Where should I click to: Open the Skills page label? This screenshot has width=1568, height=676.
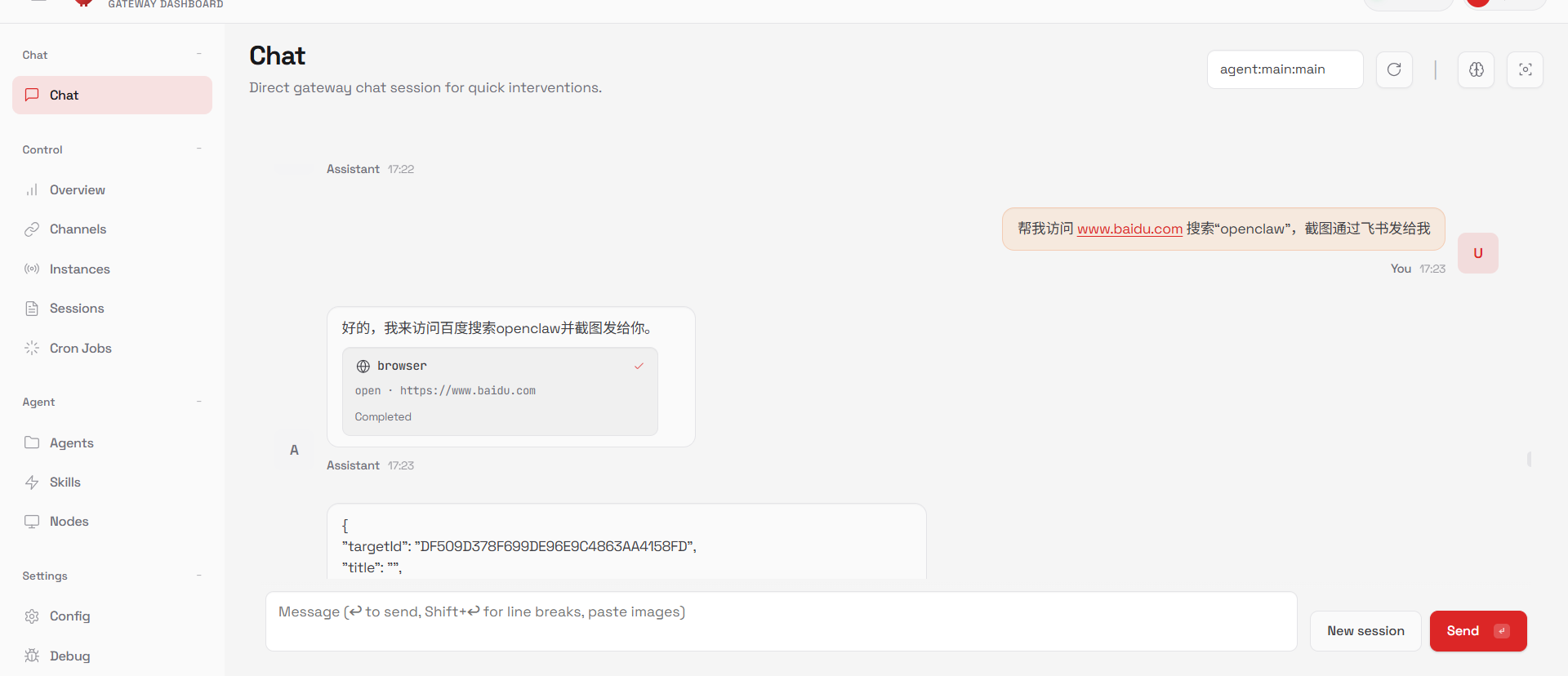pyautogui.click(x=65, y=483)
